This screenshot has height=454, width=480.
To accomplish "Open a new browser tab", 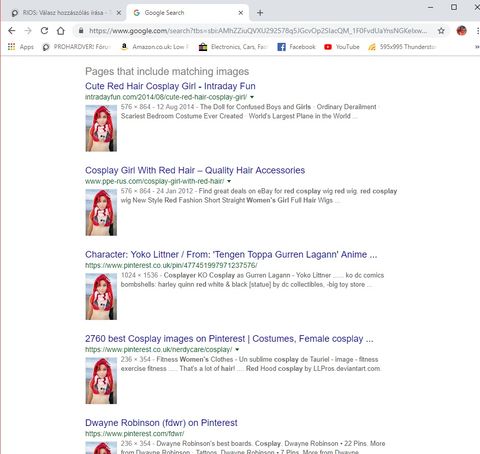I will coord(260,13).
